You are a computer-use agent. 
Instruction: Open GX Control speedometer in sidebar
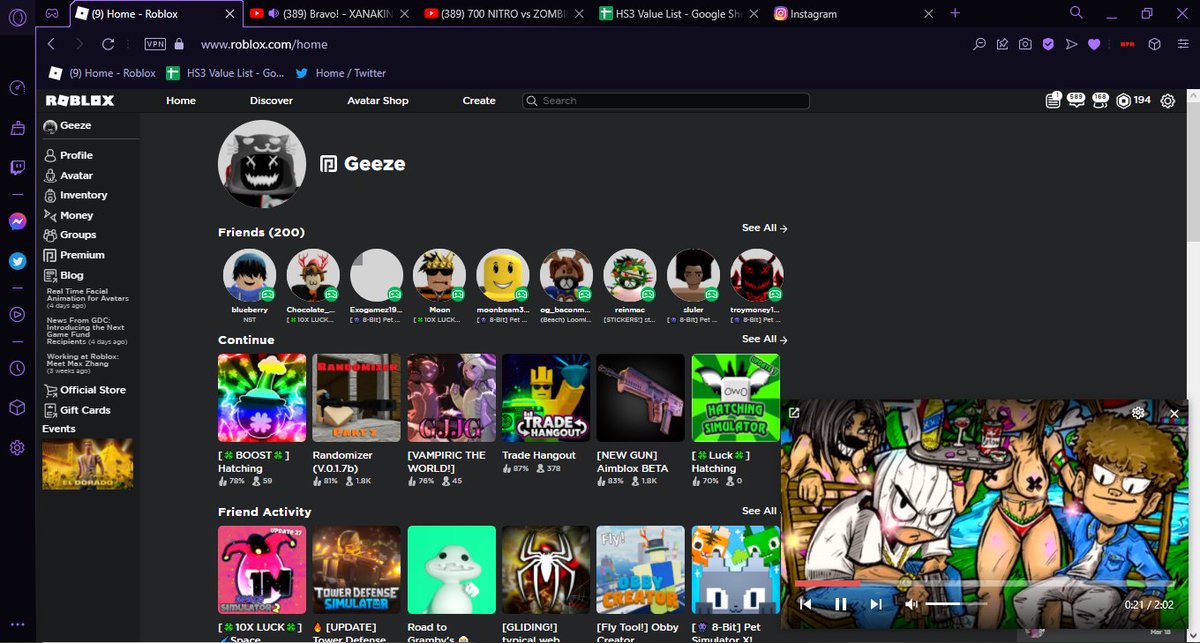pyautogui.click(x=17, y=88)
